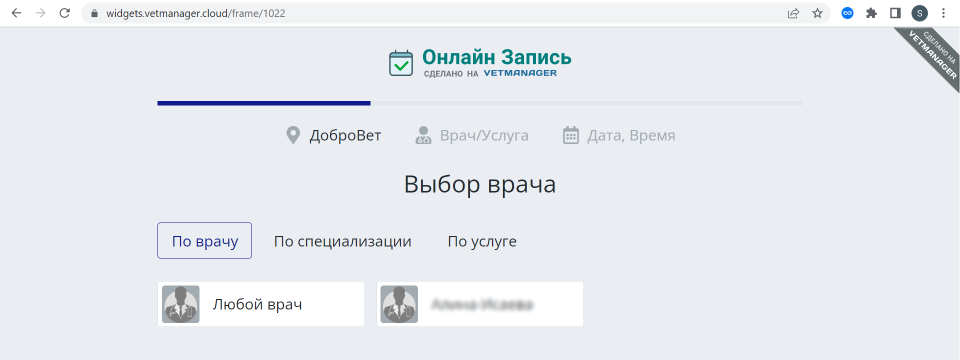Go back using the browser back arrow
This screenshot has height=360, width=960.
17,13
